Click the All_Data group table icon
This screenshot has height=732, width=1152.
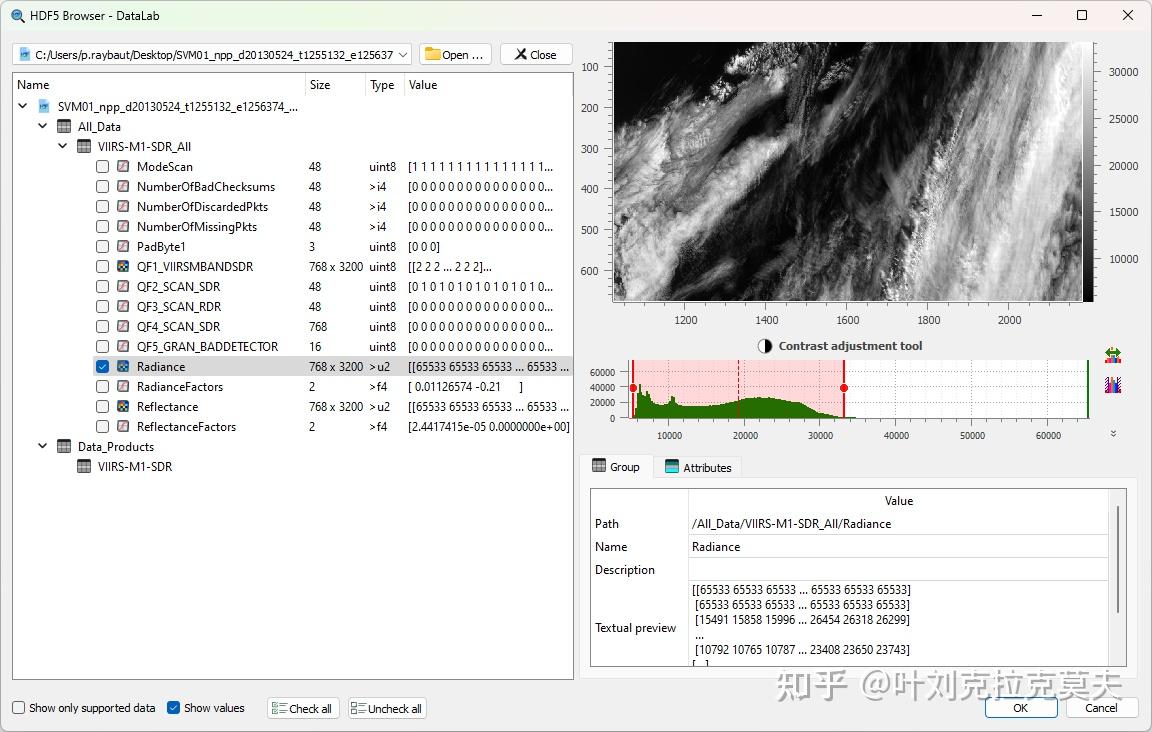tap(65, 126)
